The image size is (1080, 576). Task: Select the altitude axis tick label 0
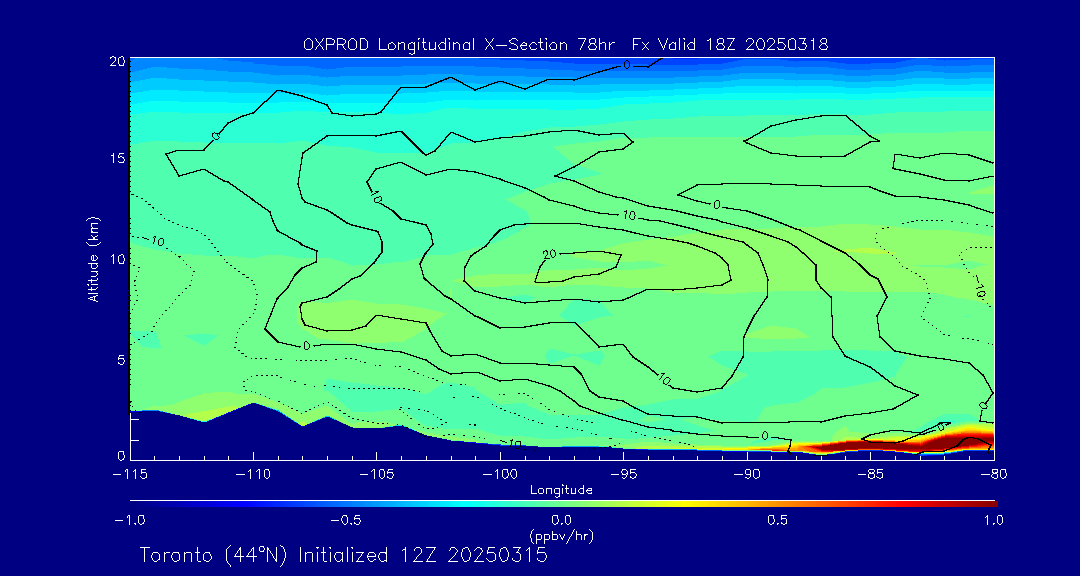120,455
